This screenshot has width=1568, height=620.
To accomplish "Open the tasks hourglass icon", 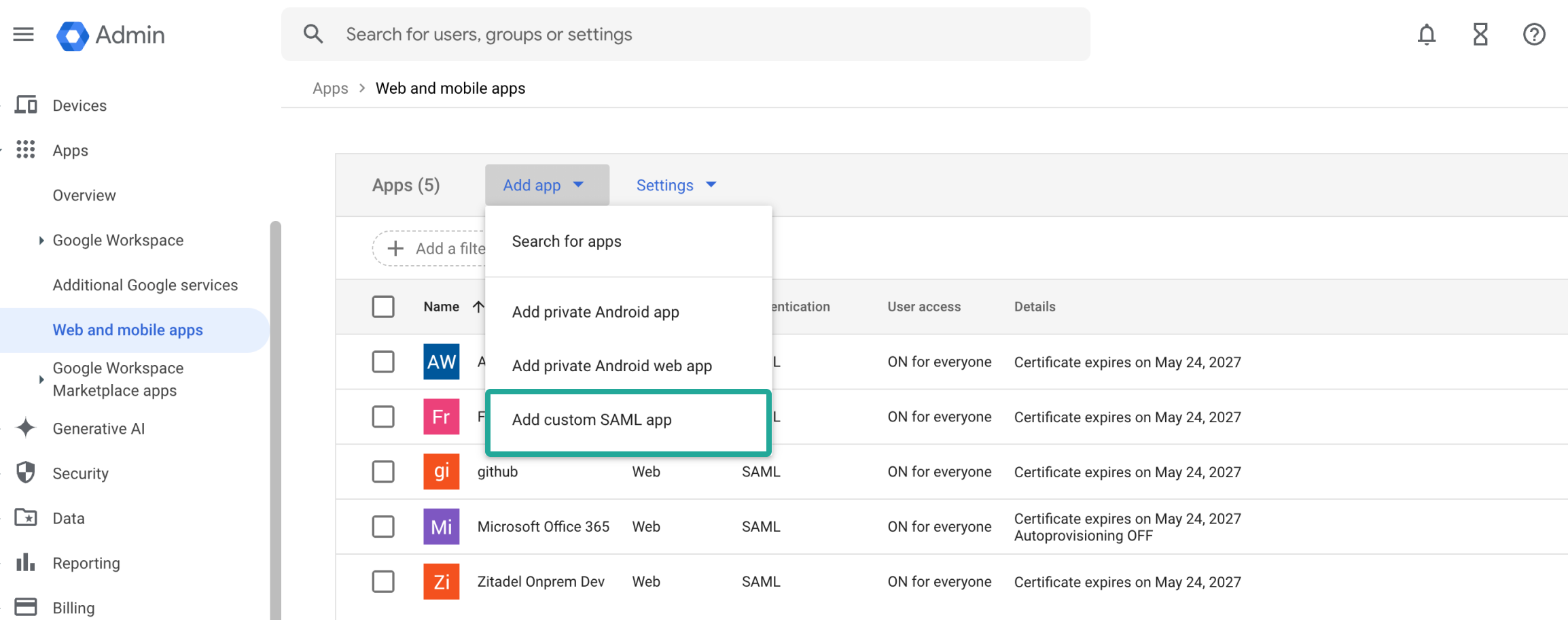I will click(x=1480, y=34).
